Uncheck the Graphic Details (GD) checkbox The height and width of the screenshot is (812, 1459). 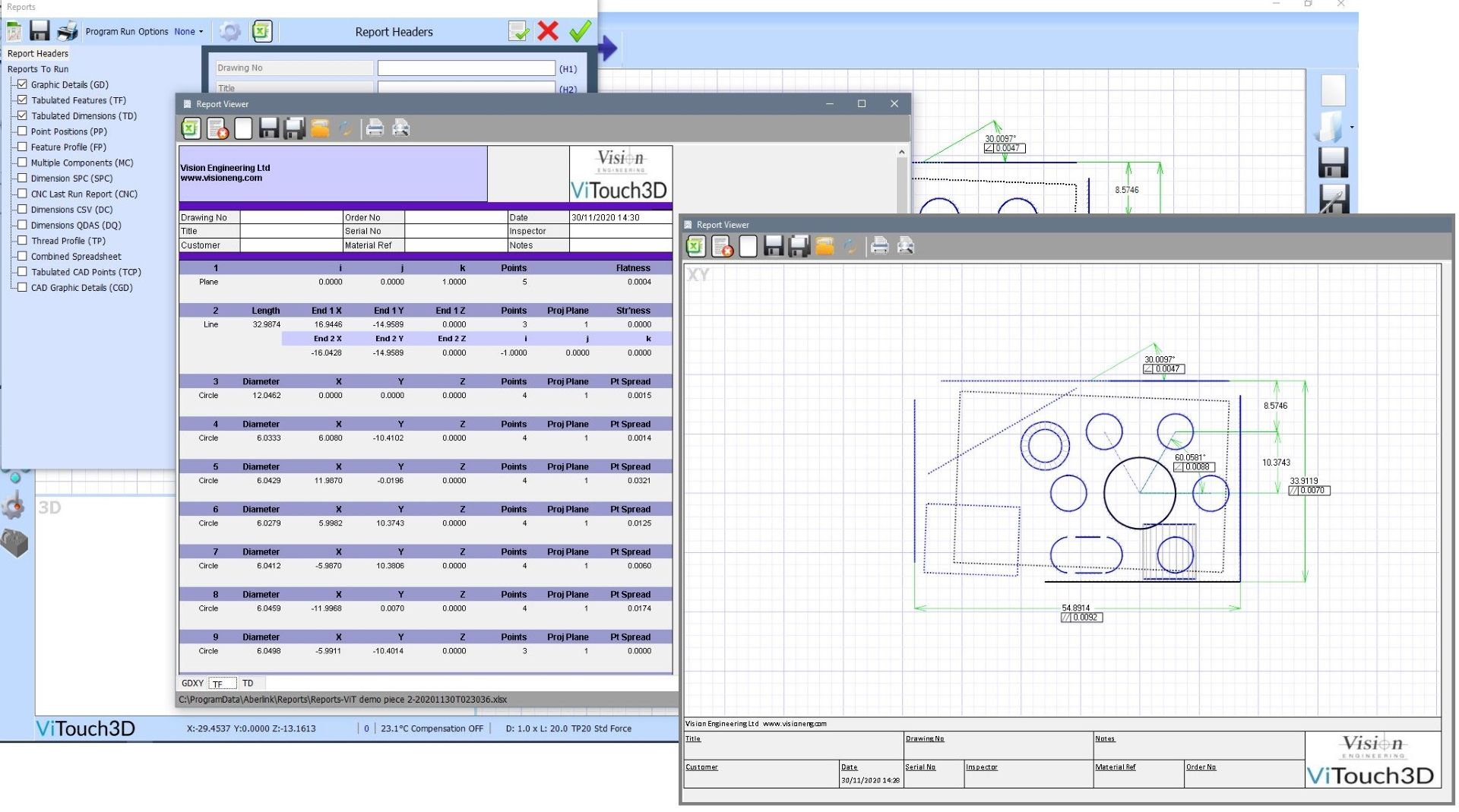22,84
